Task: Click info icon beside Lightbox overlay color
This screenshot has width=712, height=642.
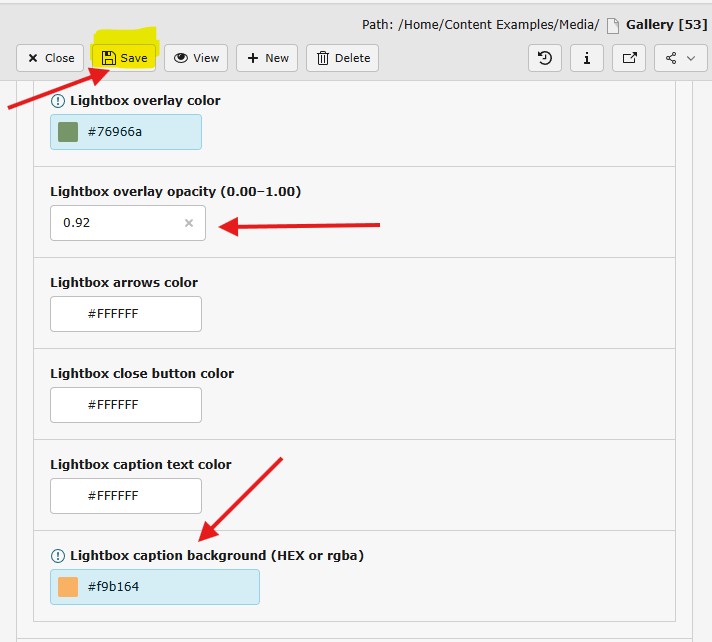Action: click(57, 101)
